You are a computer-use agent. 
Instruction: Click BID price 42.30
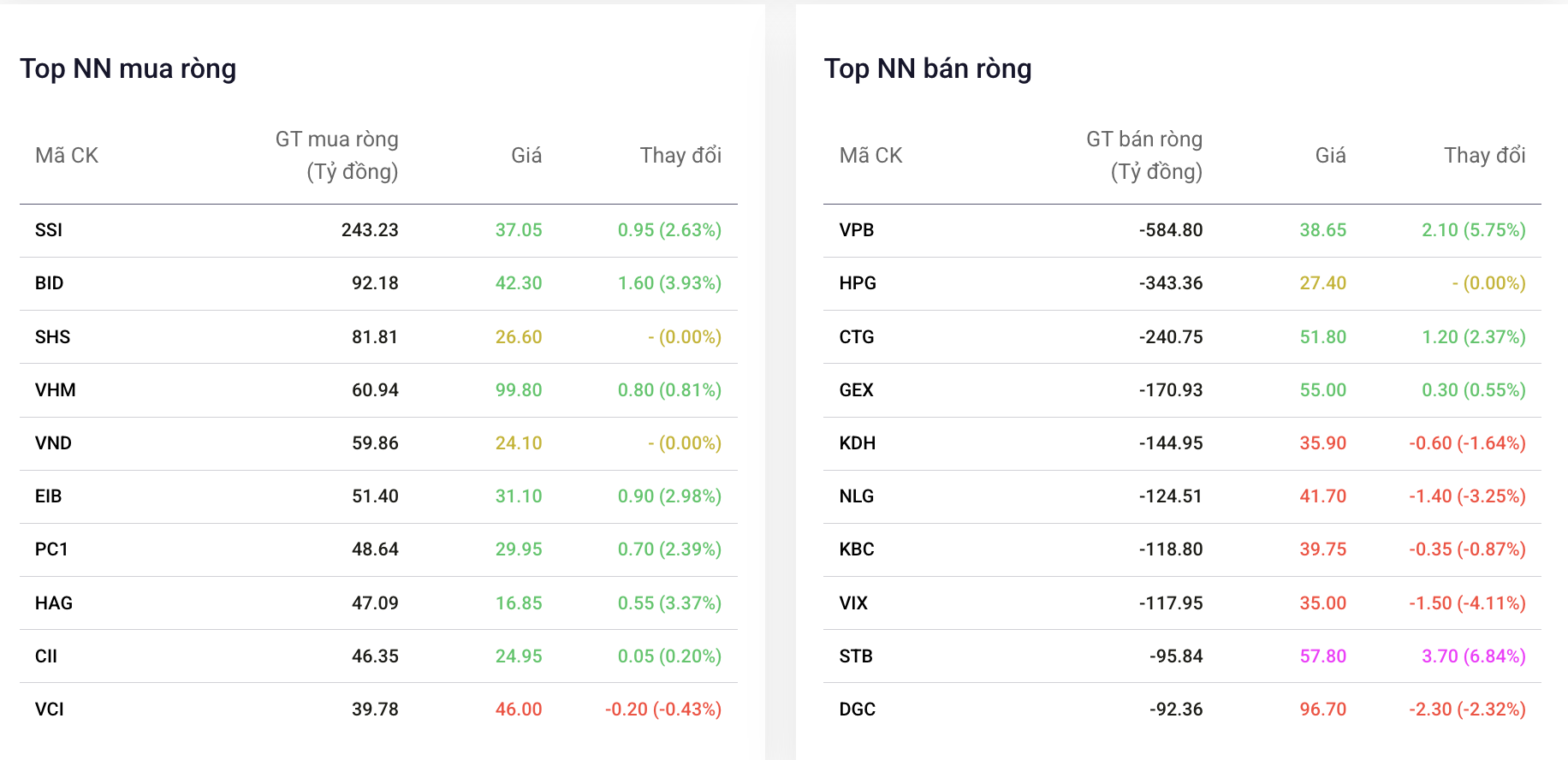[519, 283]
